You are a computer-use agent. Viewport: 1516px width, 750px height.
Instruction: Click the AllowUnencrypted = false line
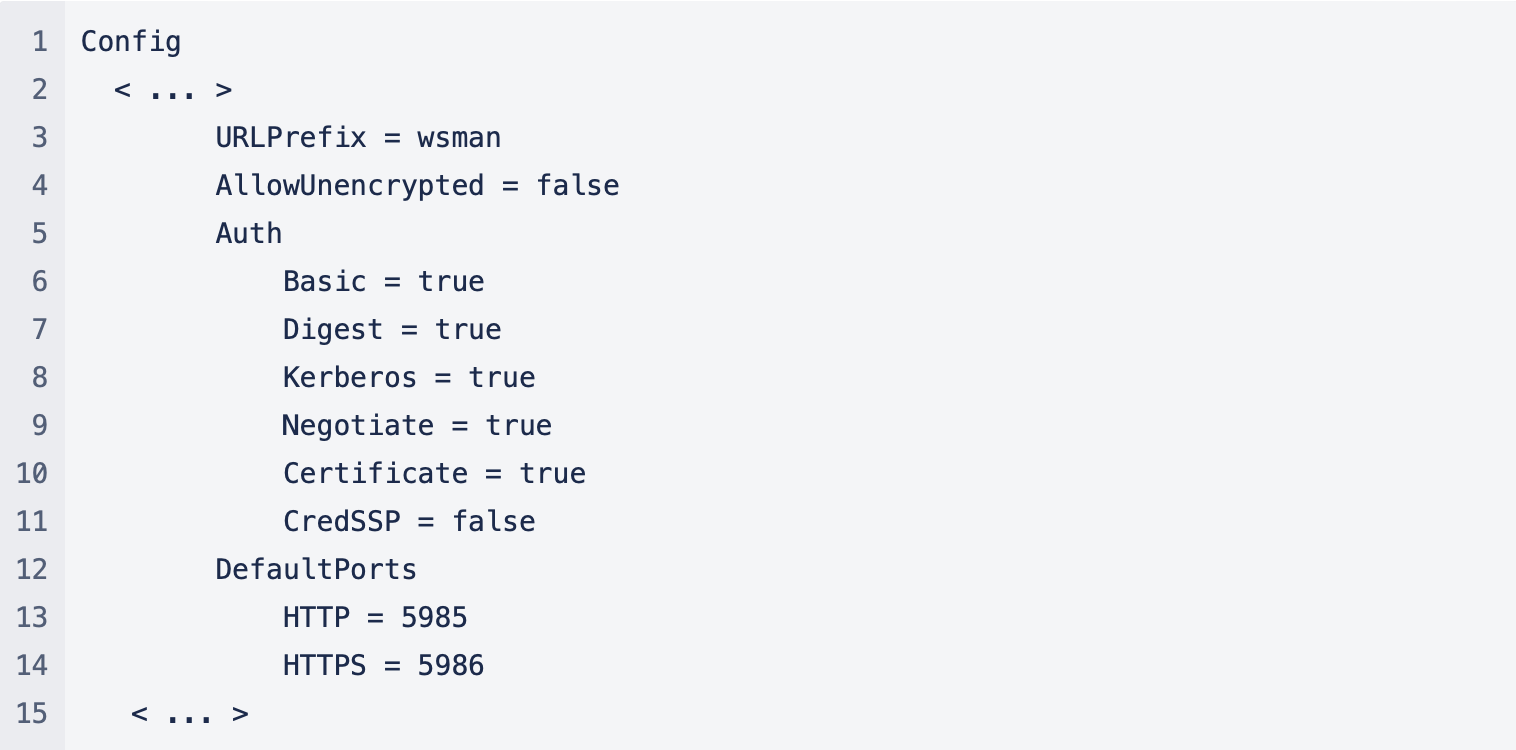(417, 185)
